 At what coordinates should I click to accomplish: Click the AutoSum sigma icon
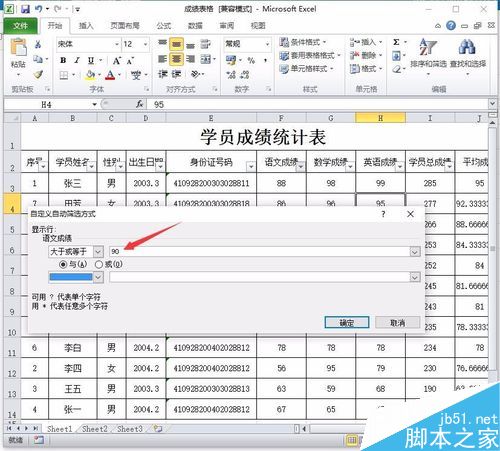click(396, 42)
